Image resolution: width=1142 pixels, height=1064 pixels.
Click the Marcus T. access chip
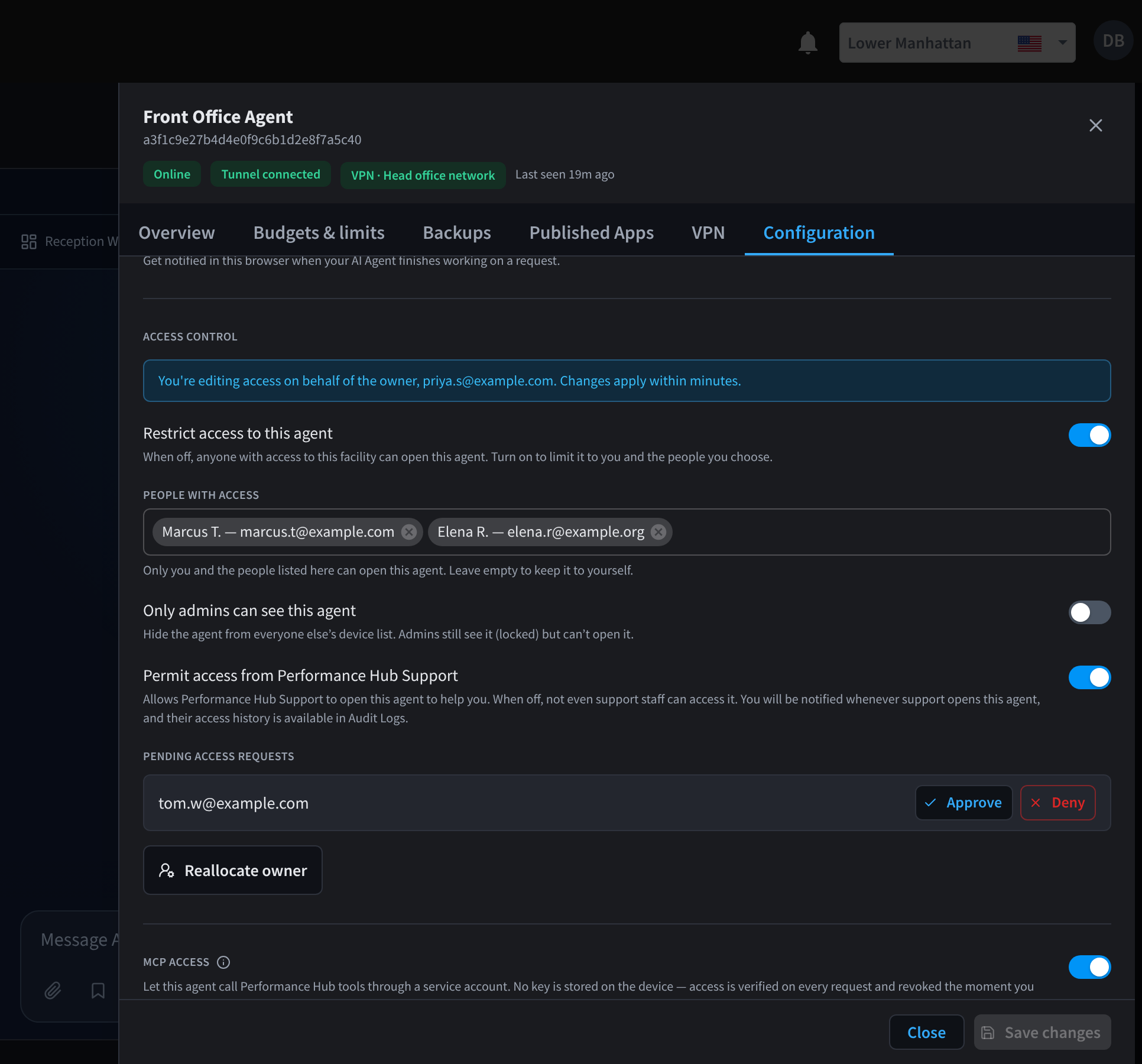[x=288, y=532]
